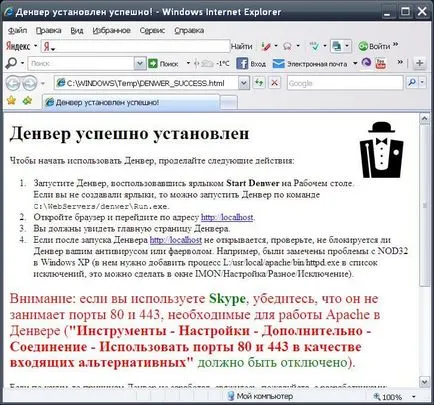This screenshot has height=405, width=434.
Task: Open the Сервис menu
Action: click(152, 31)
